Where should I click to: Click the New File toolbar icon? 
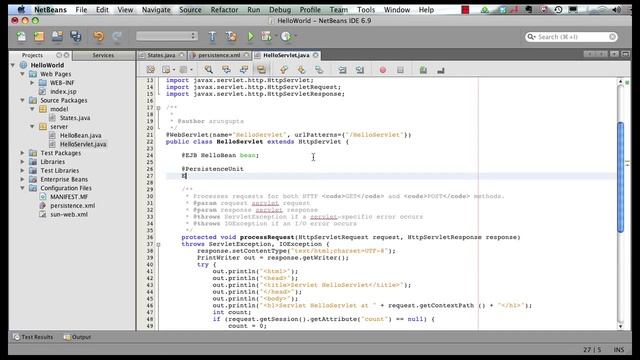pos(21,37)
